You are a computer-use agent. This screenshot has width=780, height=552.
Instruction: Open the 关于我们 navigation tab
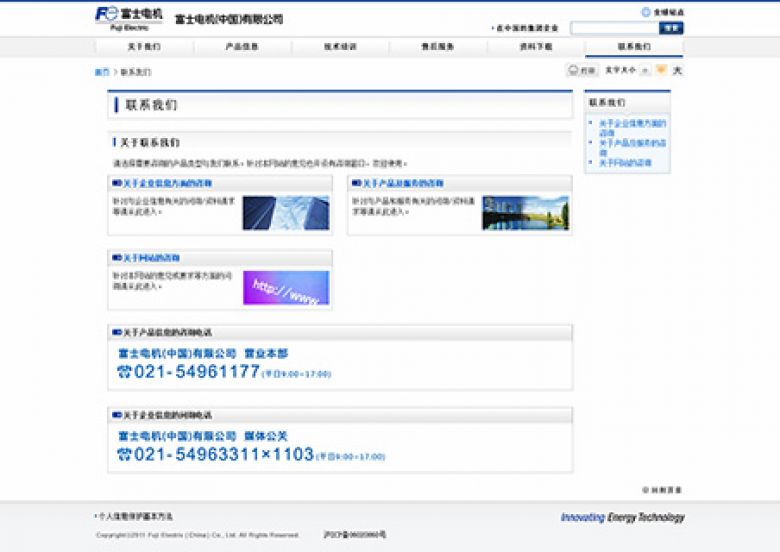point(144,47)
